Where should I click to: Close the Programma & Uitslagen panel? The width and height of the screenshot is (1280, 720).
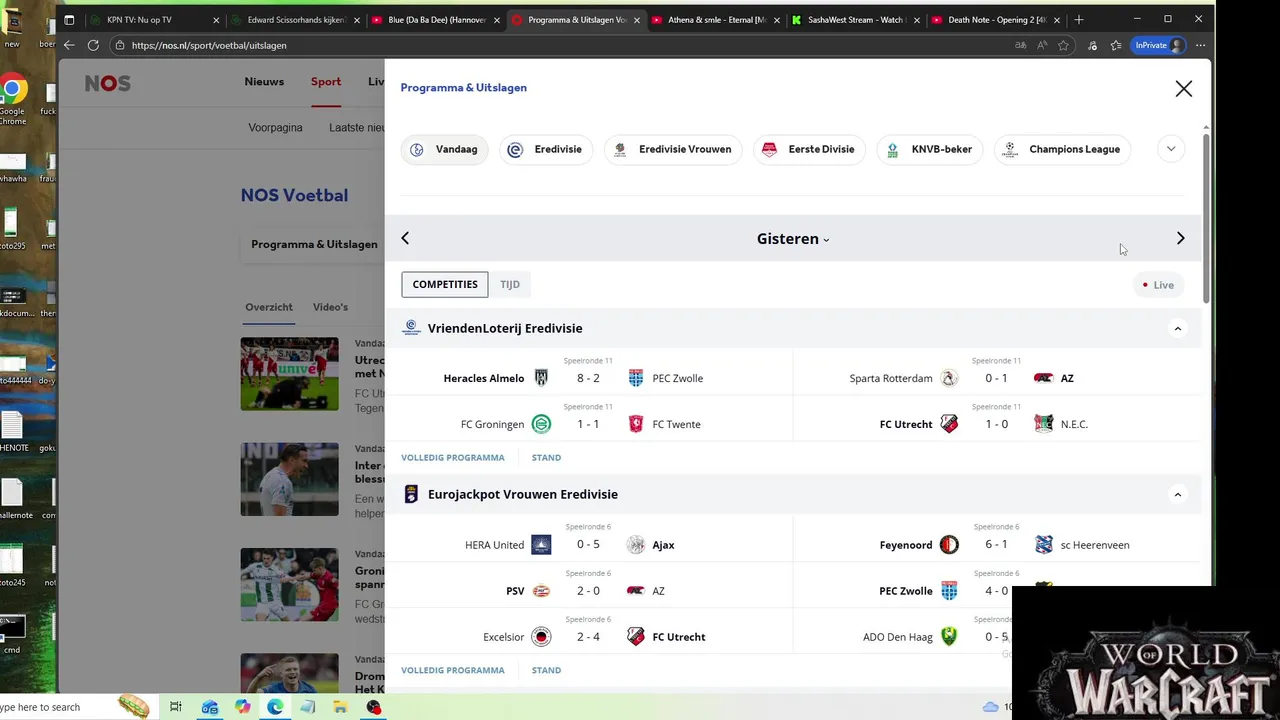[1183, 89]
